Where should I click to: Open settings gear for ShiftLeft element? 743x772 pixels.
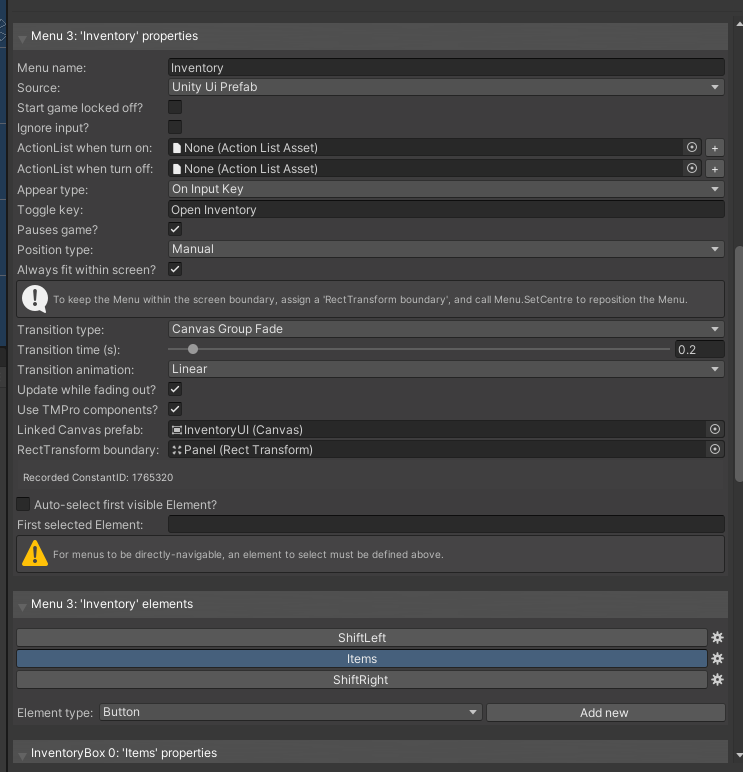(x=717, y=638)
